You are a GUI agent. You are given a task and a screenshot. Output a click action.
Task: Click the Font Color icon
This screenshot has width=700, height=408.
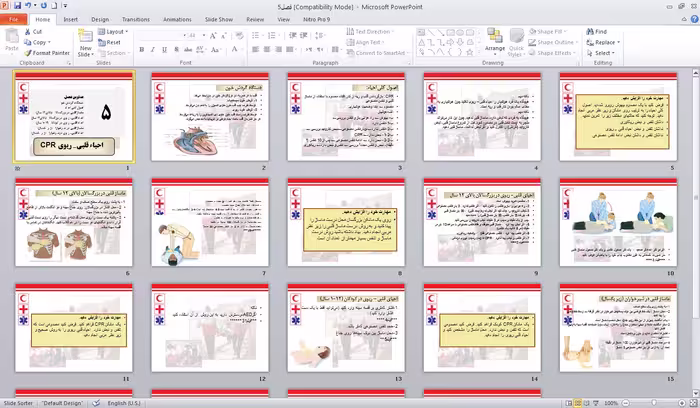coord(234,49)
